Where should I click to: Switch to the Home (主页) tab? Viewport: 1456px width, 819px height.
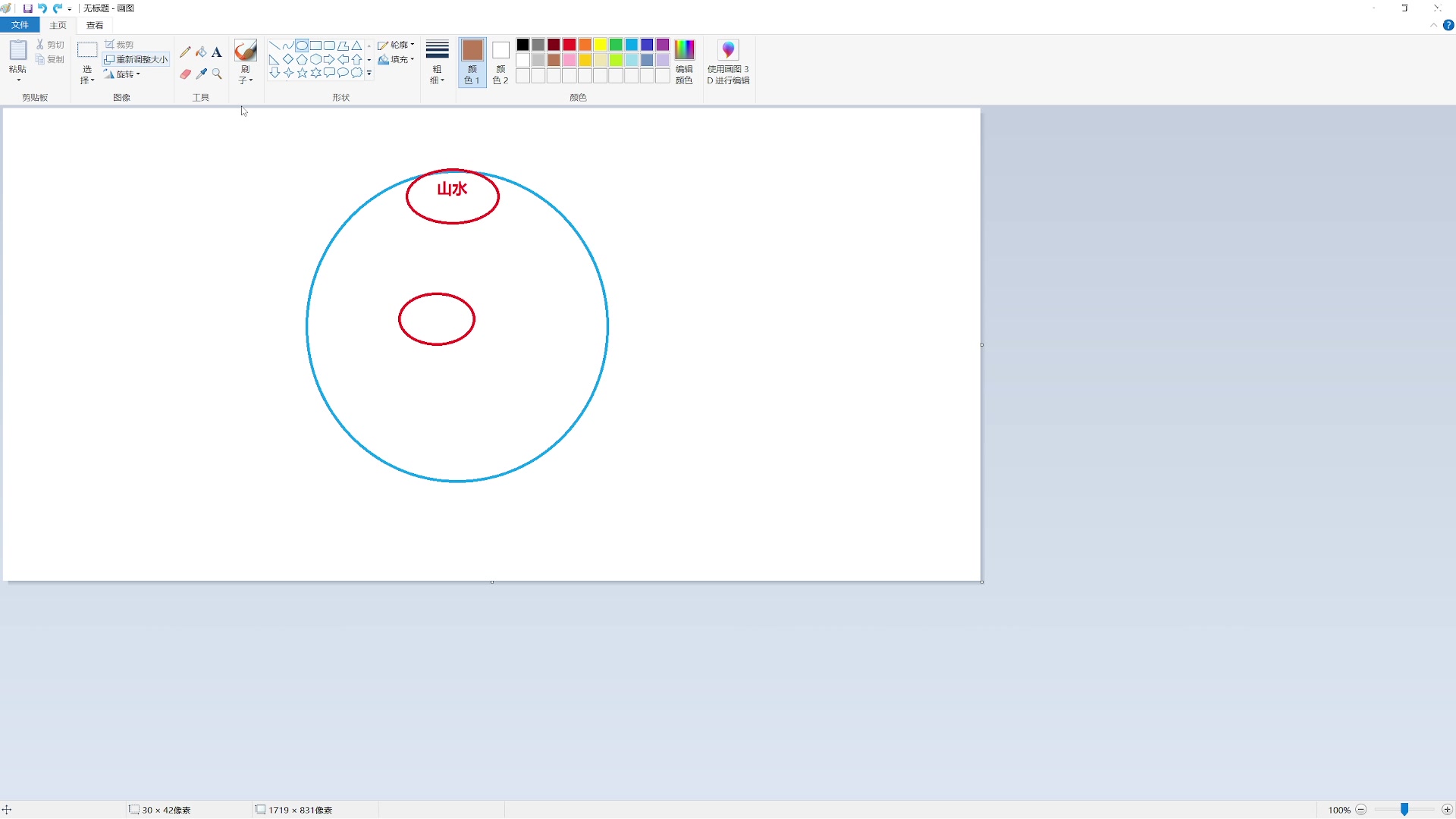click(58, 25)
